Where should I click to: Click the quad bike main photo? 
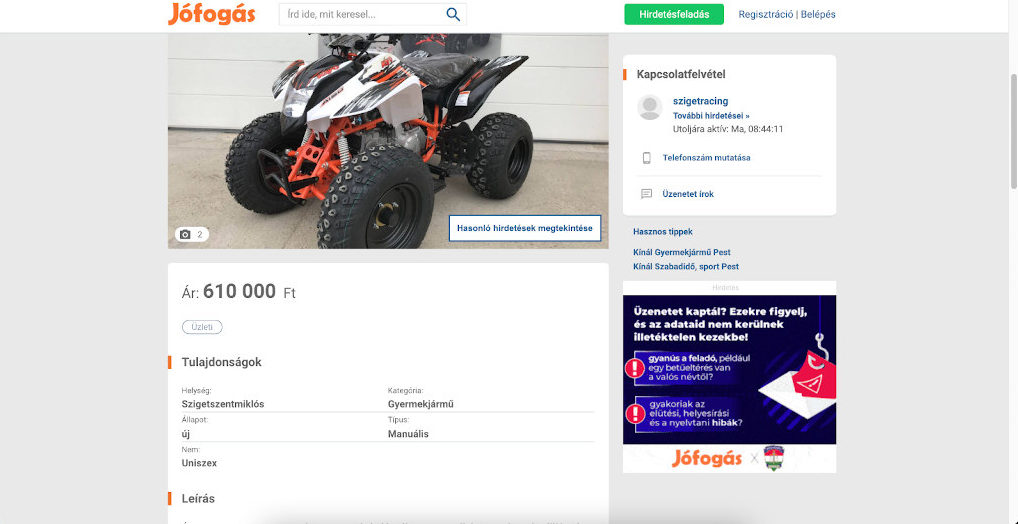[x=388, y=141]
